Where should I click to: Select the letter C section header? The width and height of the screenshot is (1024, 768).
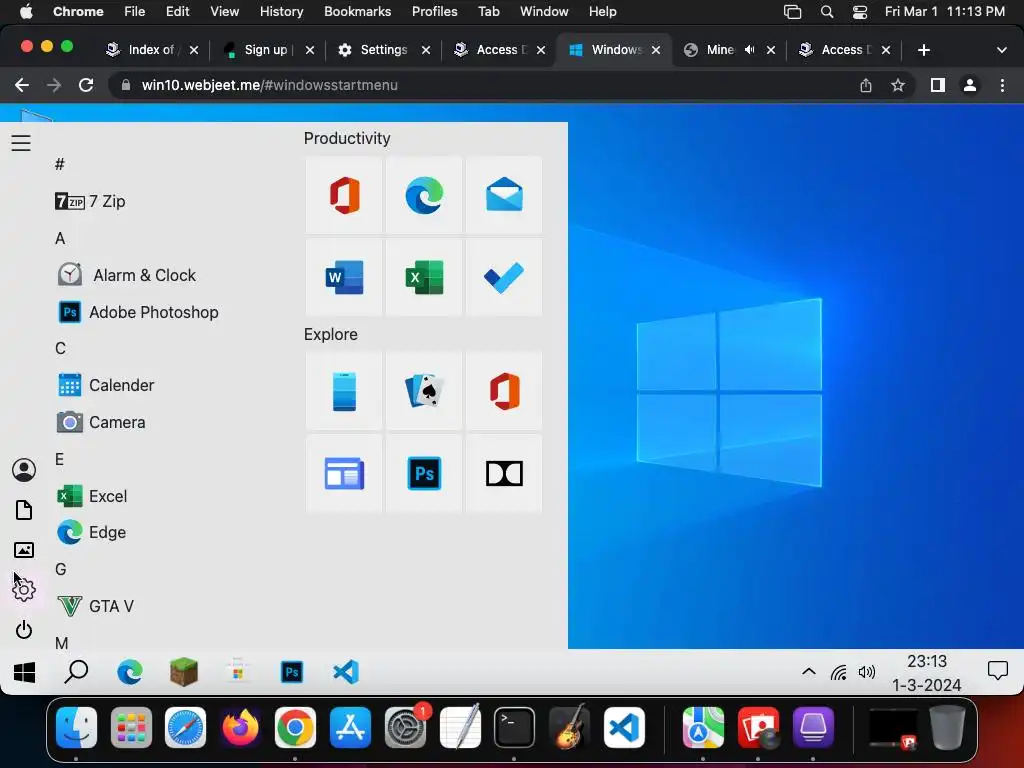click(x=60, y=348)
